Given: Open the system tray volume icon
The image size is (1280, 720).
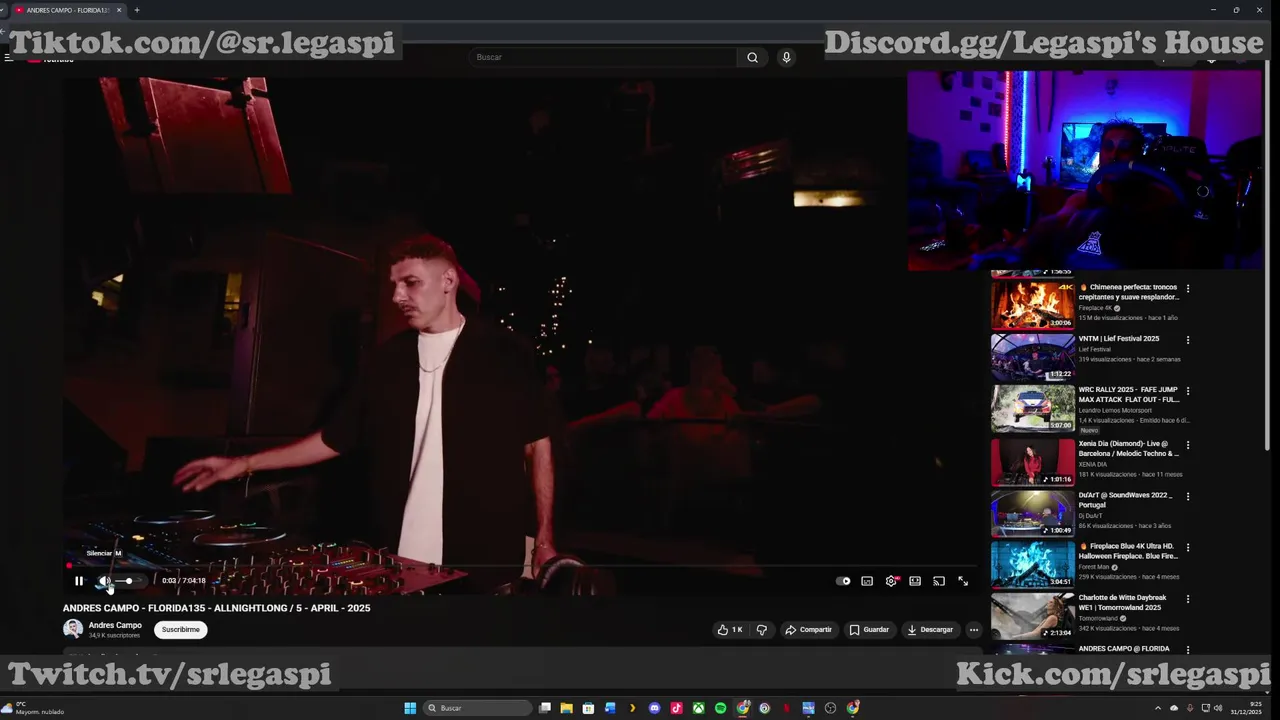Looking at the screenshot, I should (x=1217, y=708).
